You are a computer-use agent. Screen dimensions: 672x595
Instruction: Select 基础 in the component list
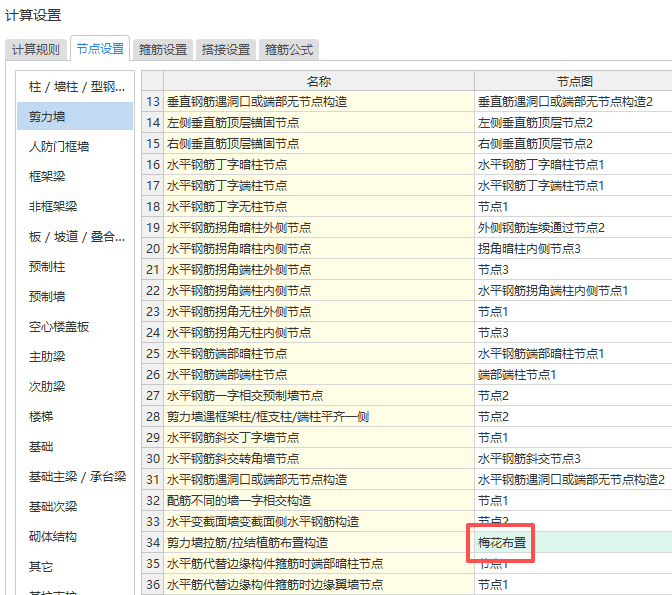point(75,447)
